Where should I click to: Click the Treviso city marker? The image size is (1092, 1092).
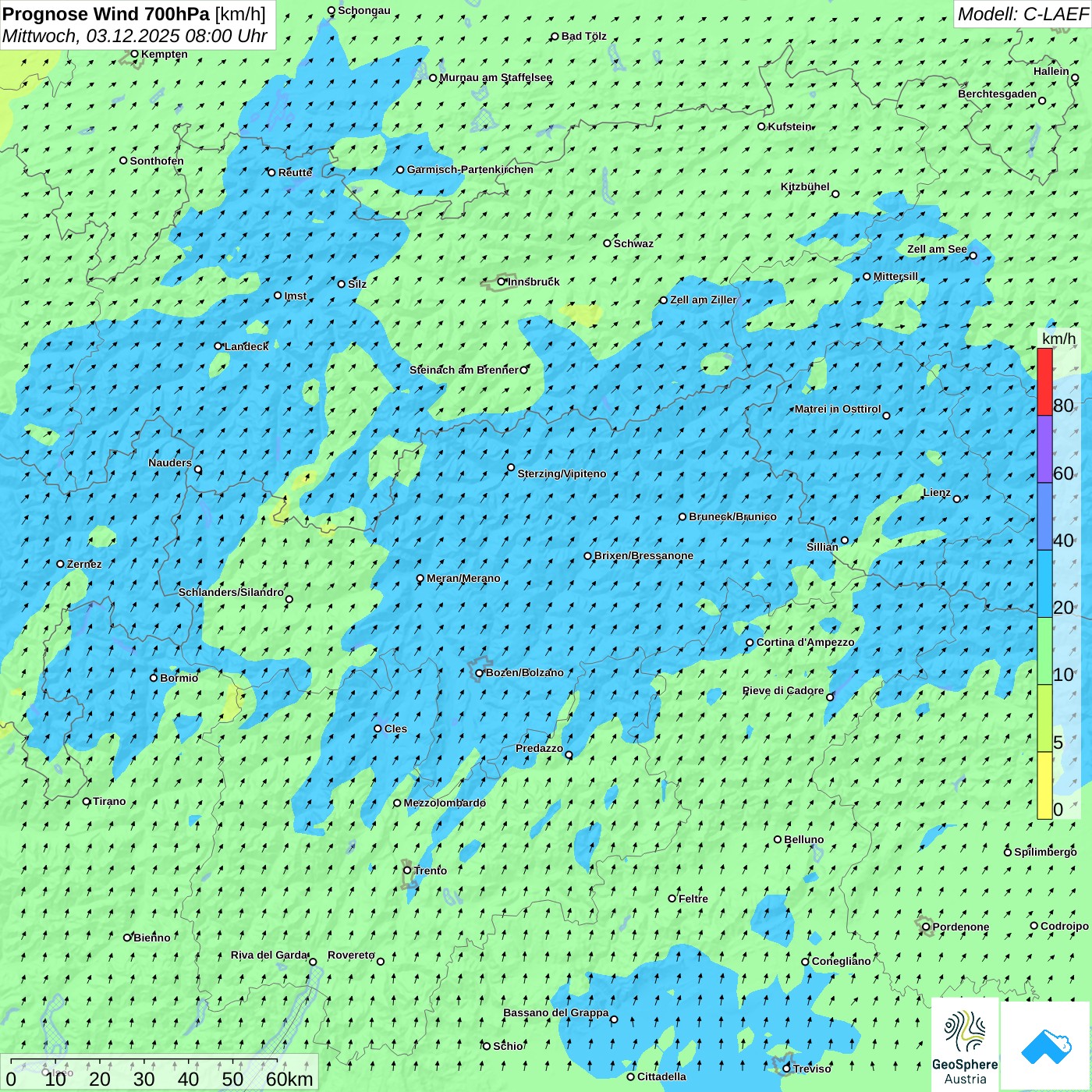[x=787, y=1069]
